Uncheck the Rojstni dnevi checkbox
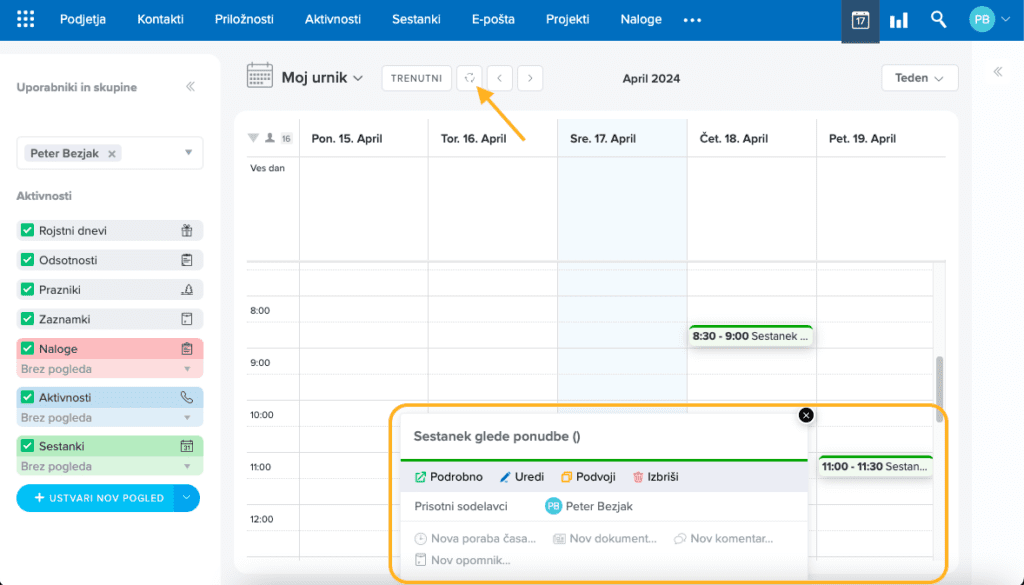 28,231
